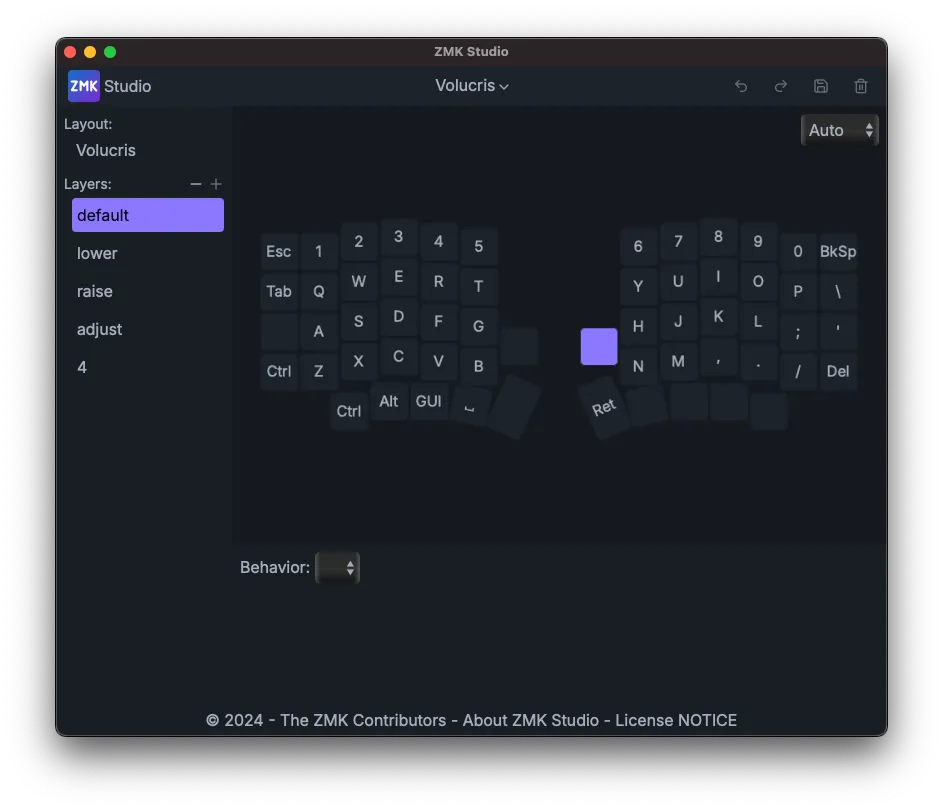Select the lower layer
Screen dimensions: 943x810
tap(148, 253)
